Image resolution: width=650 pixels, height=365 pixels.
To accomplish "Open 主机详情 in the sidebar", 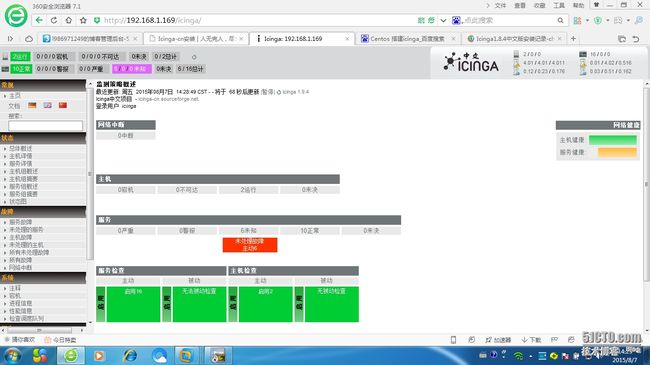I will (21, 156).
